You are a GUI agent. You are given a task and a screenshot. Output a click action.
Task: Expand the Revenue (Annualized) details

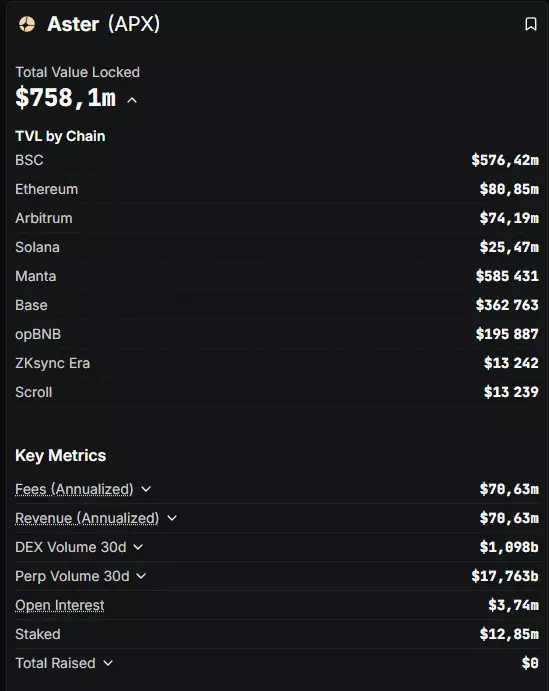[172, 518]
